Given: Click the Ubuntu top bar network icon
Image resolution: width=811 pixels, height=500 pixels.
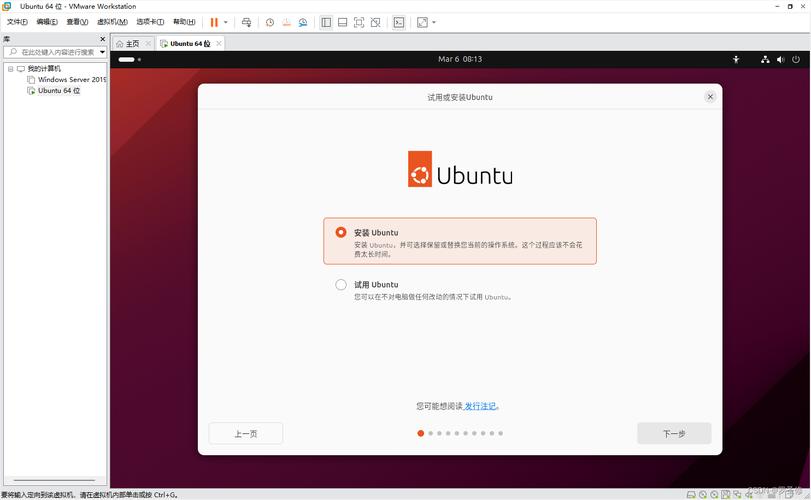Looking at the screenshot, I should pos(765,59).
